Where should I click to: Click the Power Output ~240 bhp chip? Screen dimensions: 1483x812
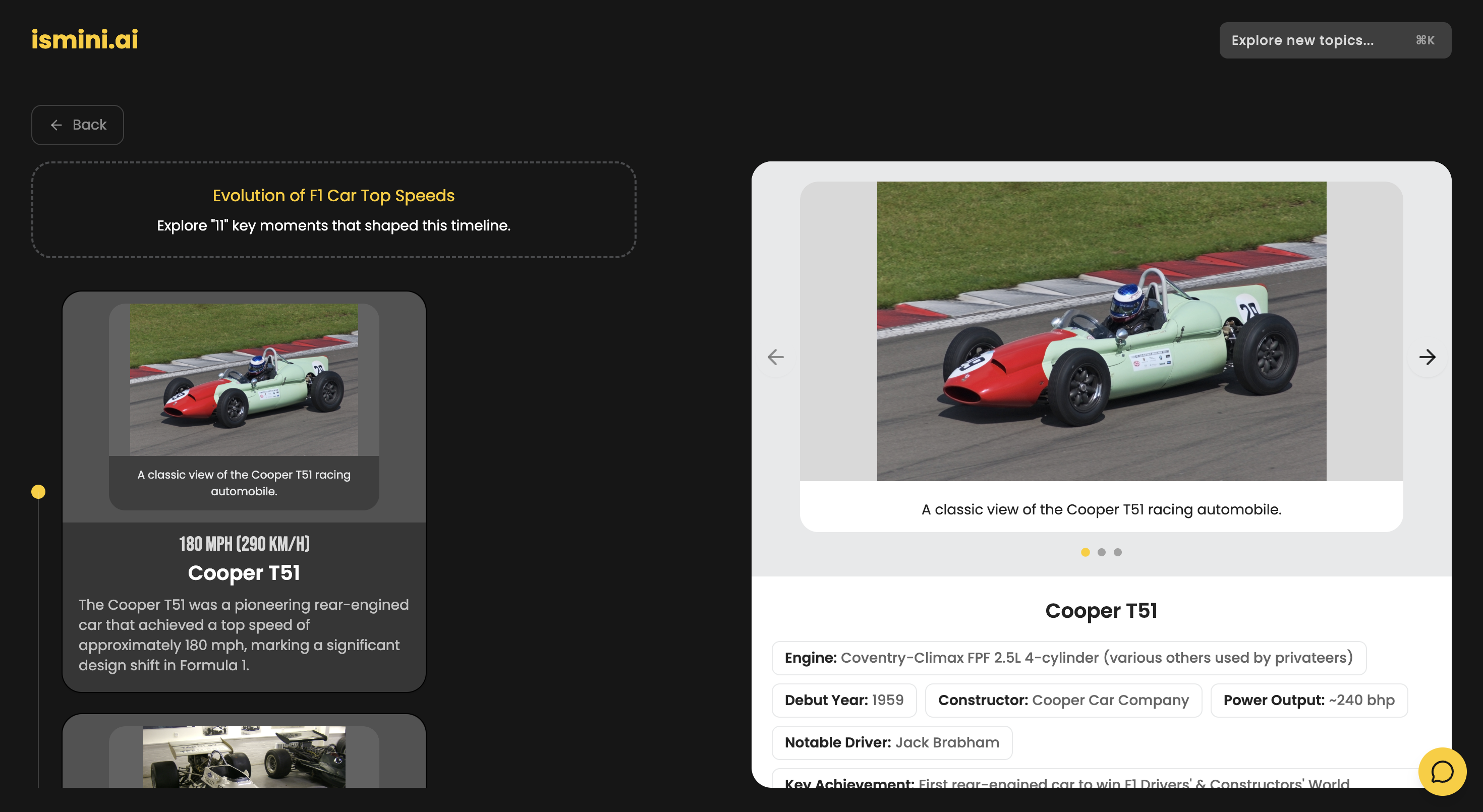(1308, 701)
